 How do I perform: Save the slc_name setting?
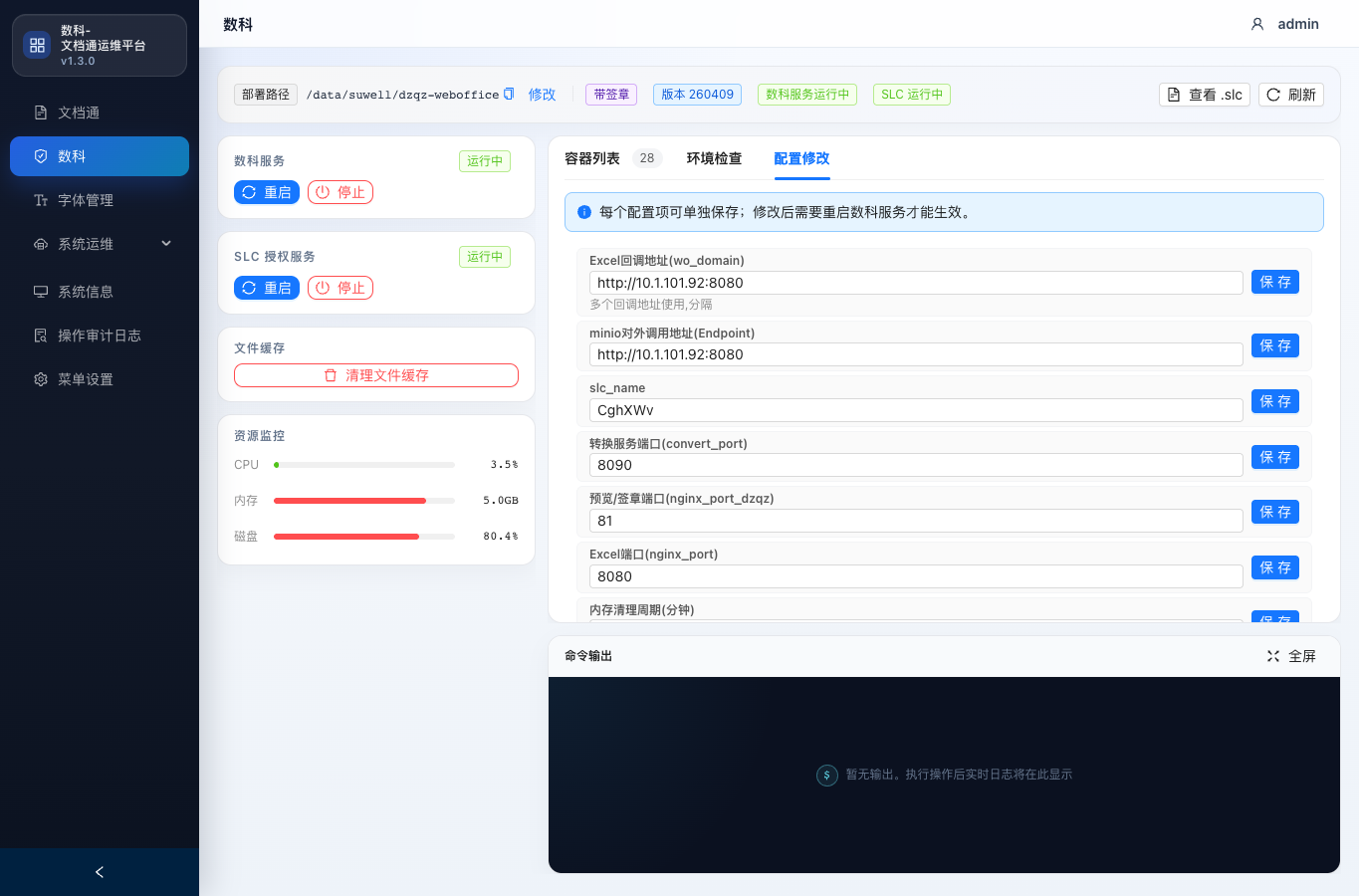[1275, 401]
